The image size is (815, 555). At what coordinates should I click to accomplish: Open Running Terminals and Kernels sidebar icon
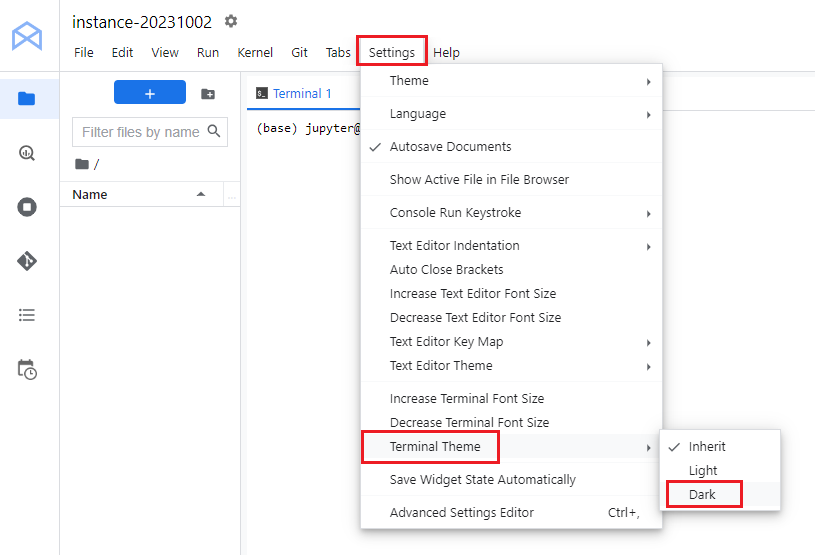(27, 207)
